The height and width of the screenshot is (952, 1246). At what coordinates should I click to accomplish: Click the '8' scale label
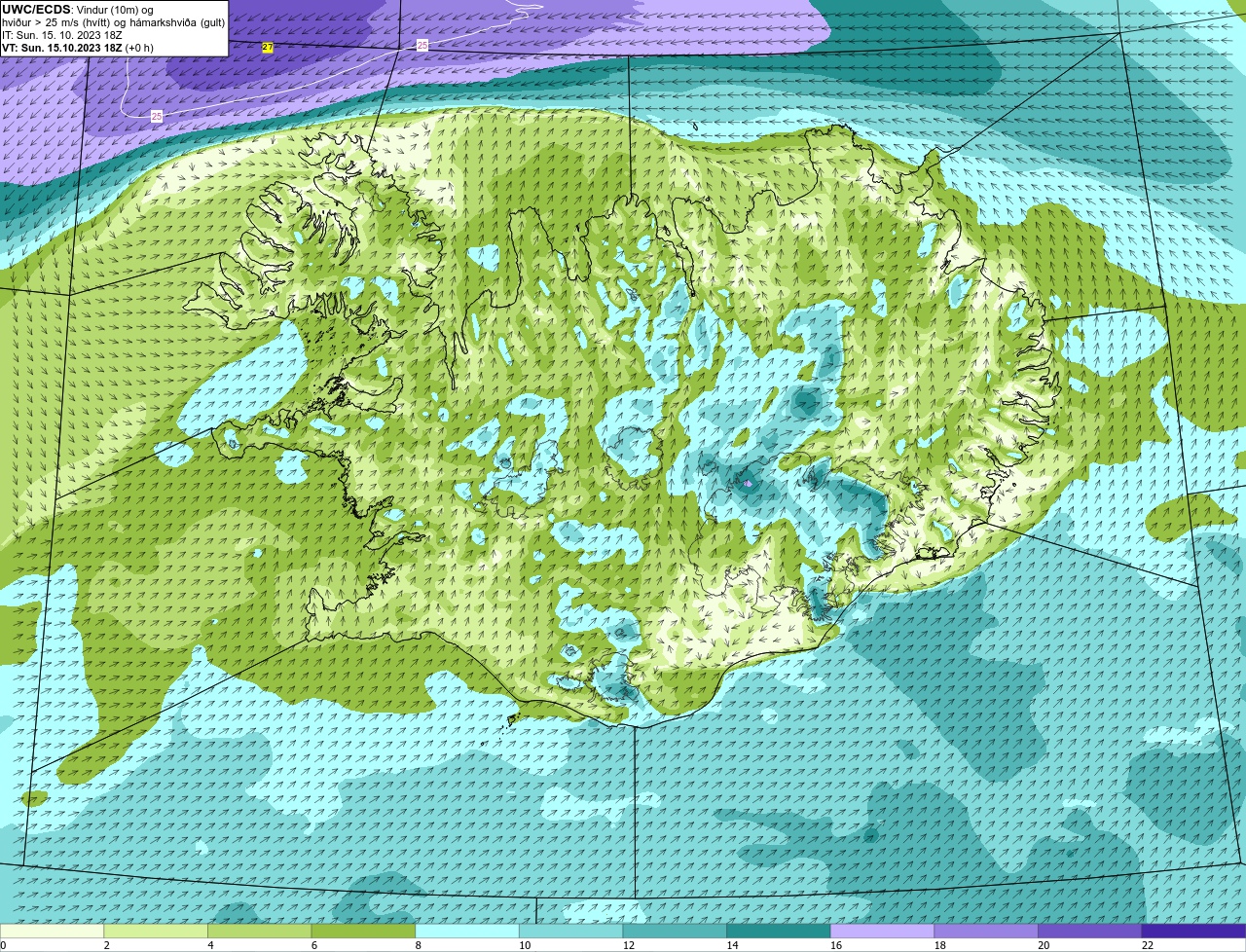(418, 945)
